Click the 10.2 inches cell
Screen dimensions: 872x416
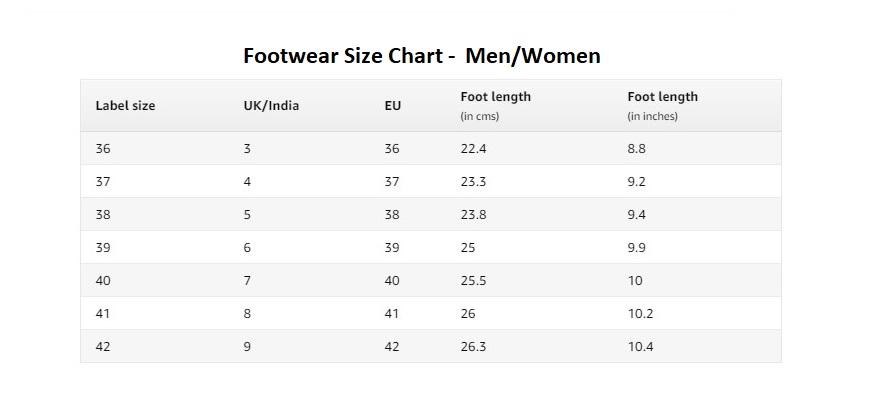tap(640, 313)
